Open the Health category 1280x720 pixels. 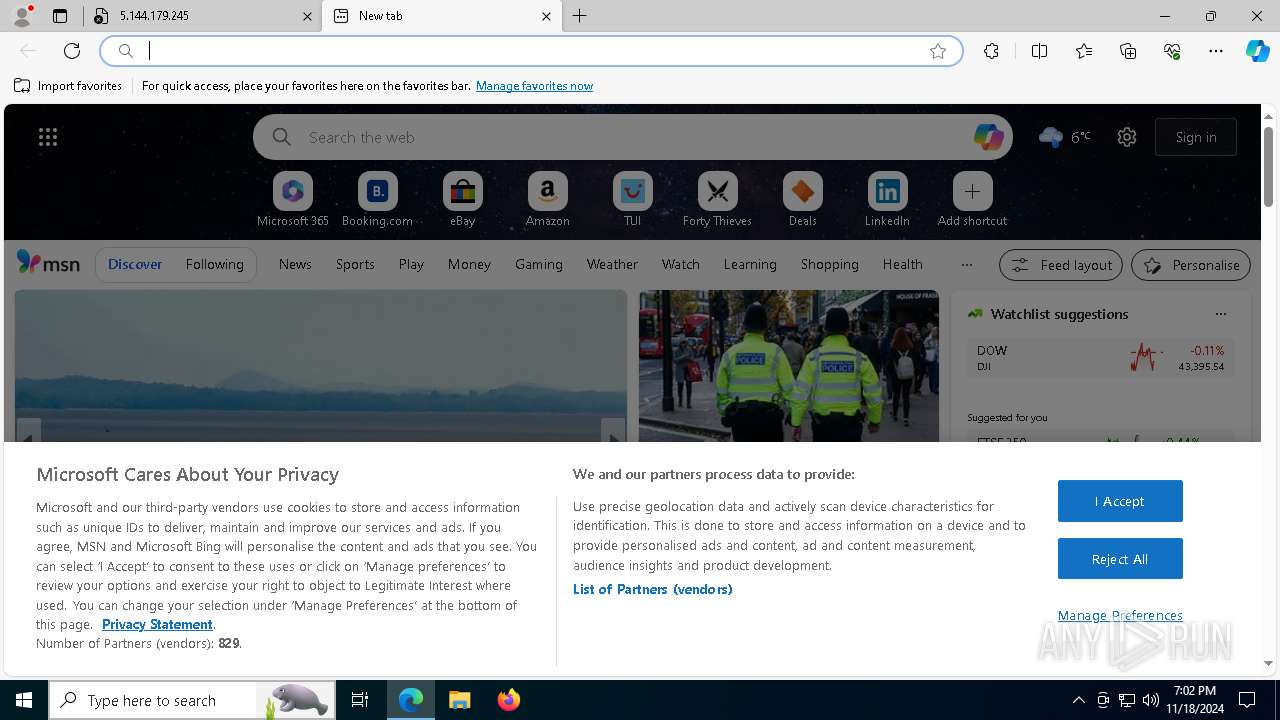pyautogui.click(x=902, y=264)
